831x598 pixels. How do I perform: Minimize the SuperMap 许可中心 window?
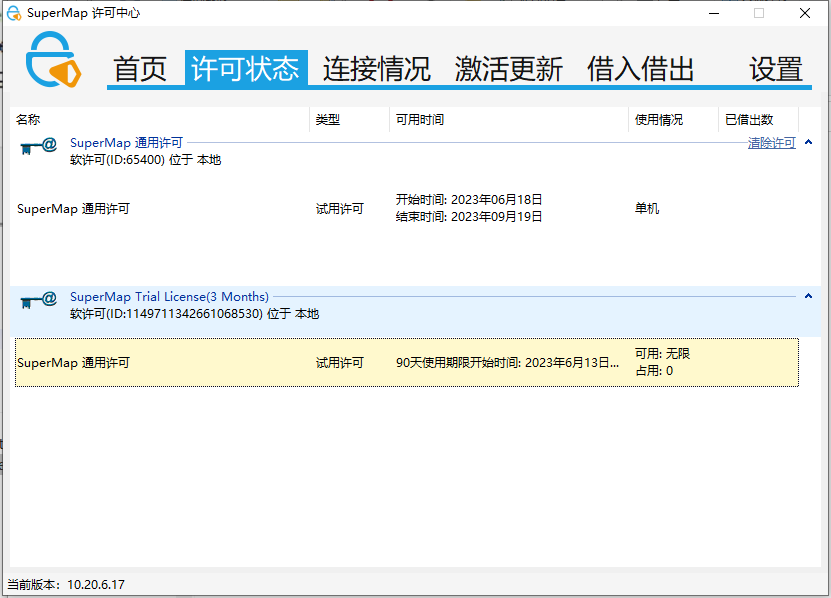coord(714,13)
